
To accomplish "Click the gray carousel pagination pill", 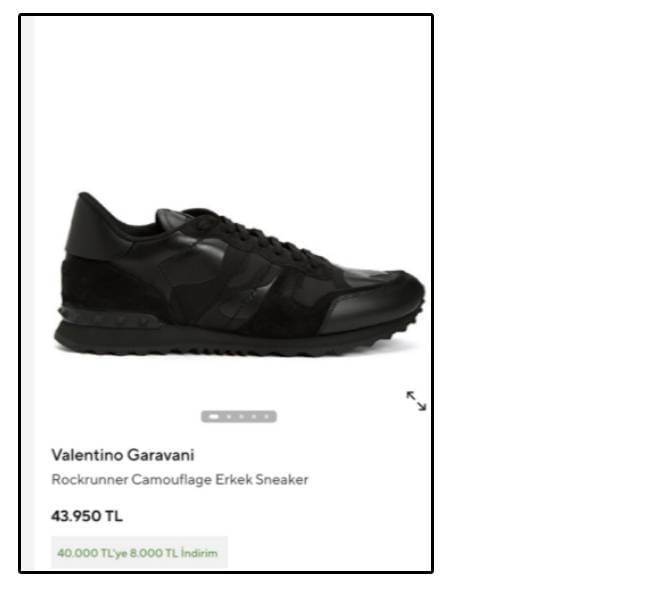I will 239,417.
